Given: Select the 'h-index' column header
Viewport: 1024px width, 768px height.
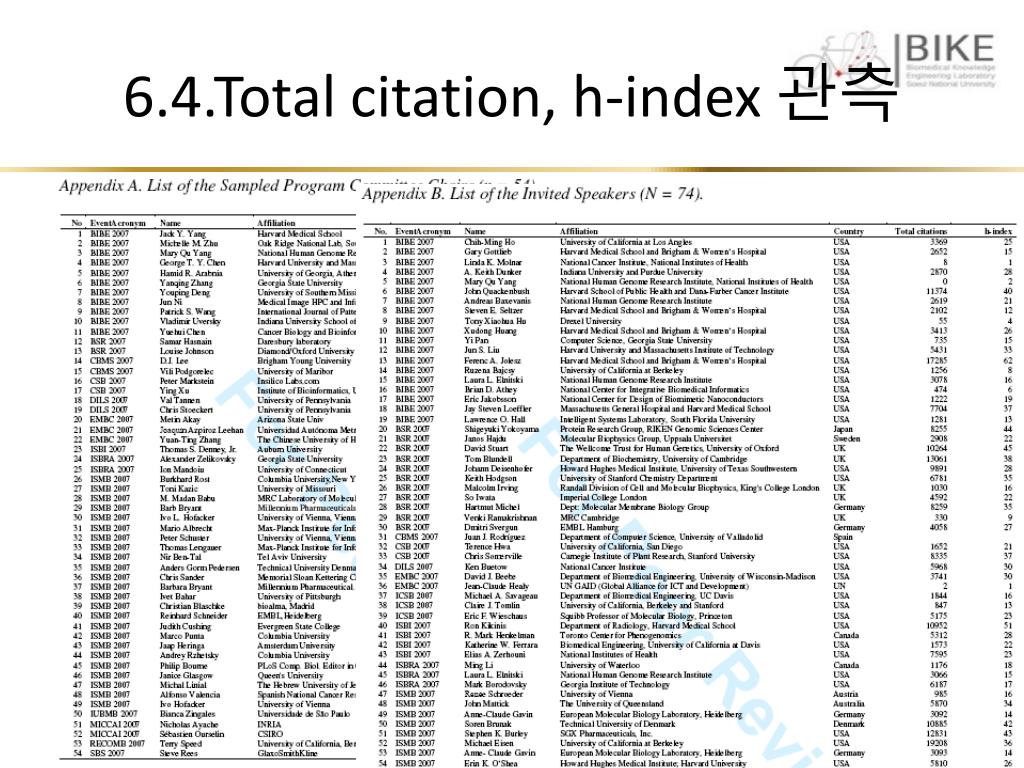Looking at the screenshot, I should click(998, 231).
